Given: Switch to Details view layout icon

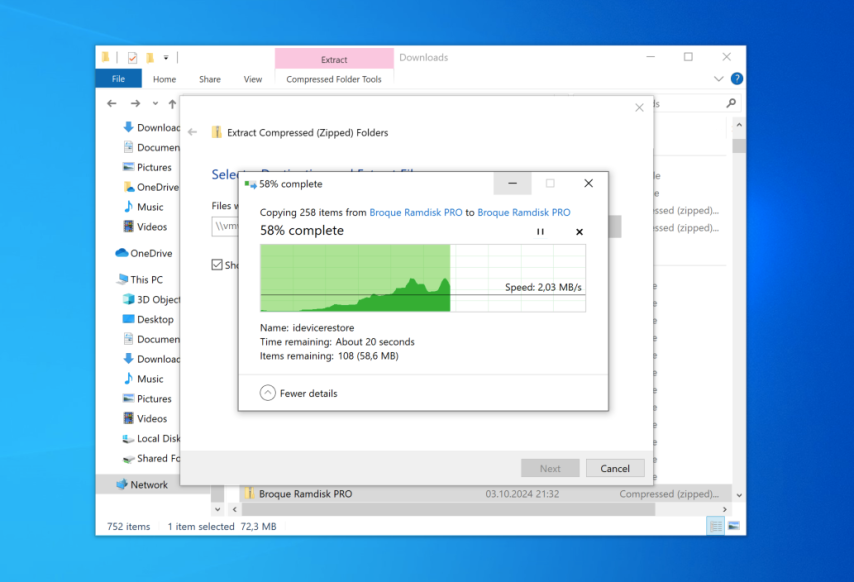Looking at the screenshot, I should [715, 526].
